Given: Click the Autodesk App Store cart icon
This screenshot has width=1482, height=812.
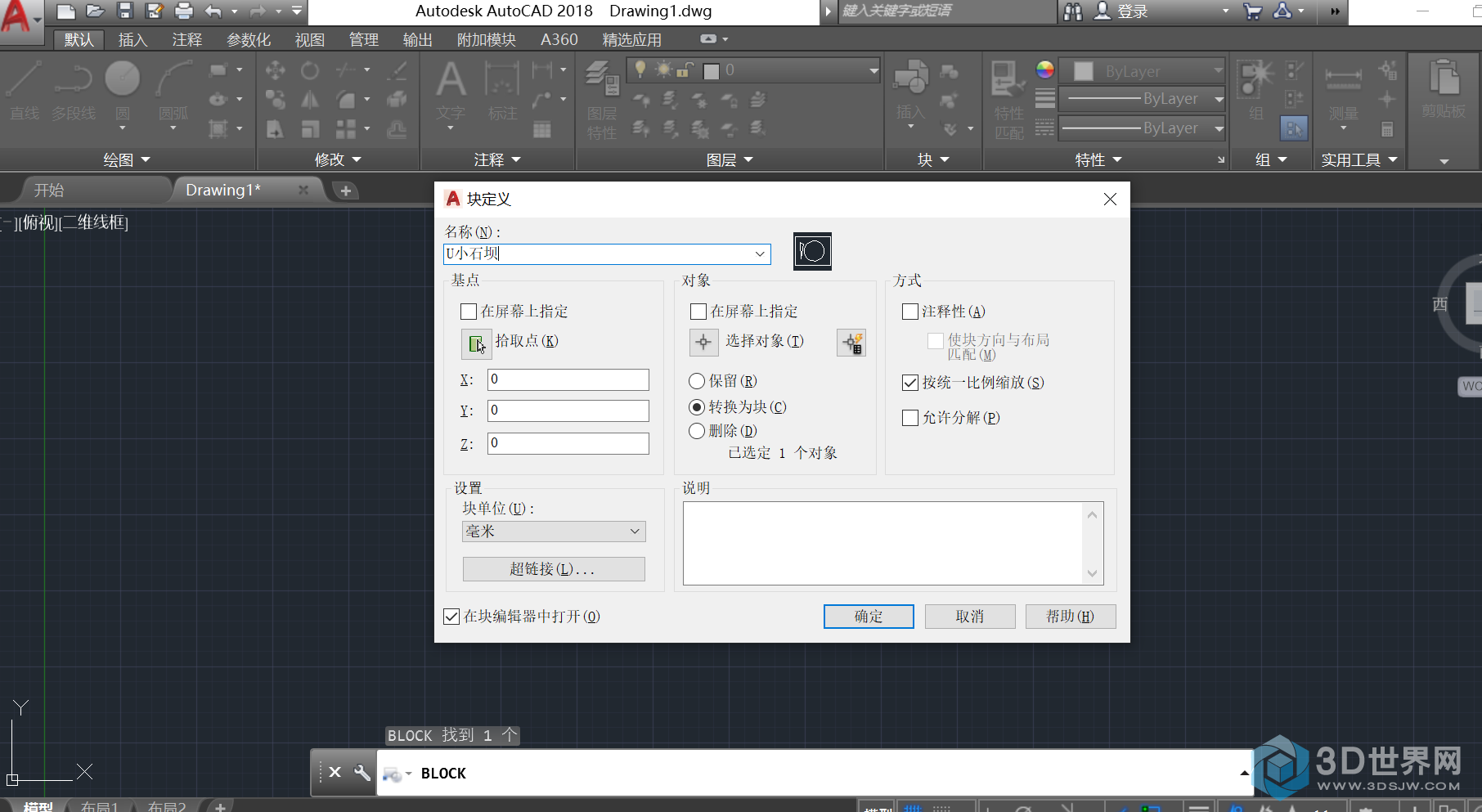Looking at the screenshot, I should coord(1253,11).
